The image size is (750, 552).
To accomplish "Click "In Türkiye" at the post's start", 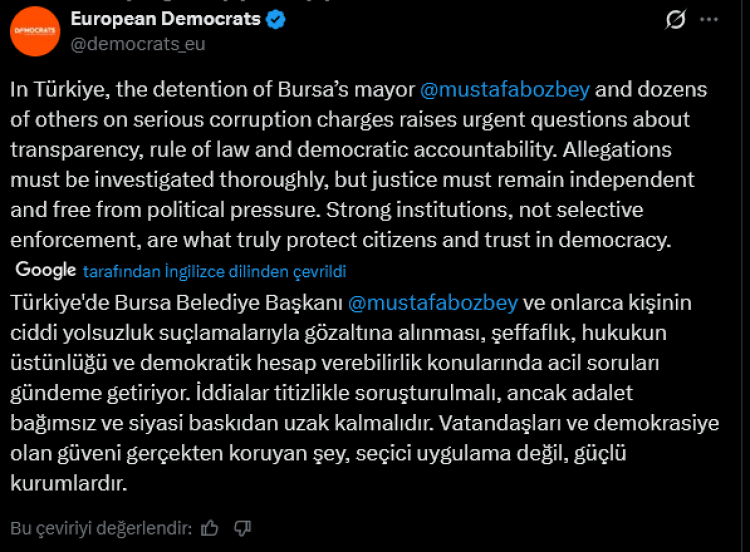I will pos(59,90).
